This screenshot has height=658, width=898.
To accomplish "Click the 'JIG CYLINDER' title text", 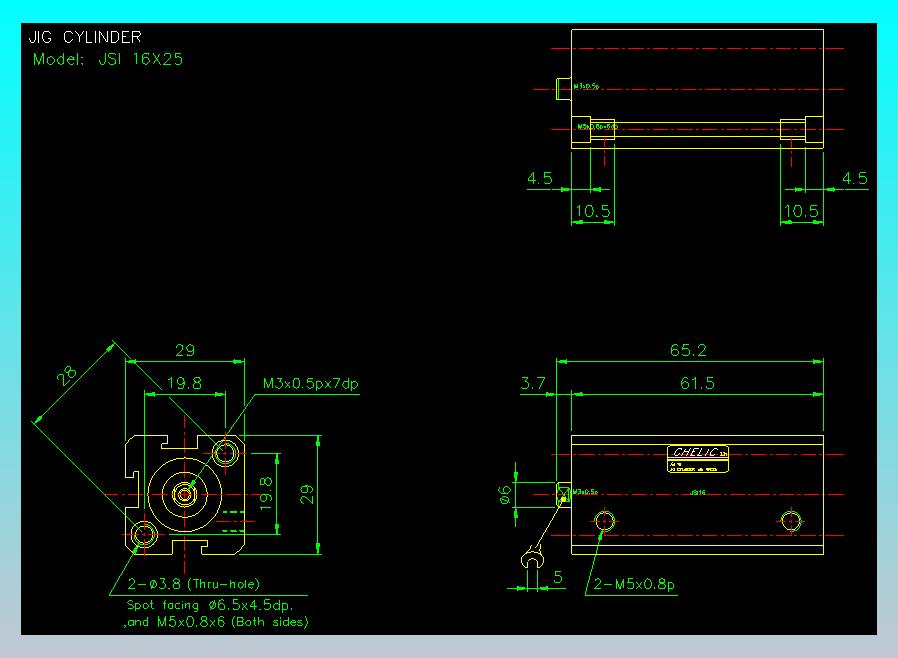I will [85, 37].
